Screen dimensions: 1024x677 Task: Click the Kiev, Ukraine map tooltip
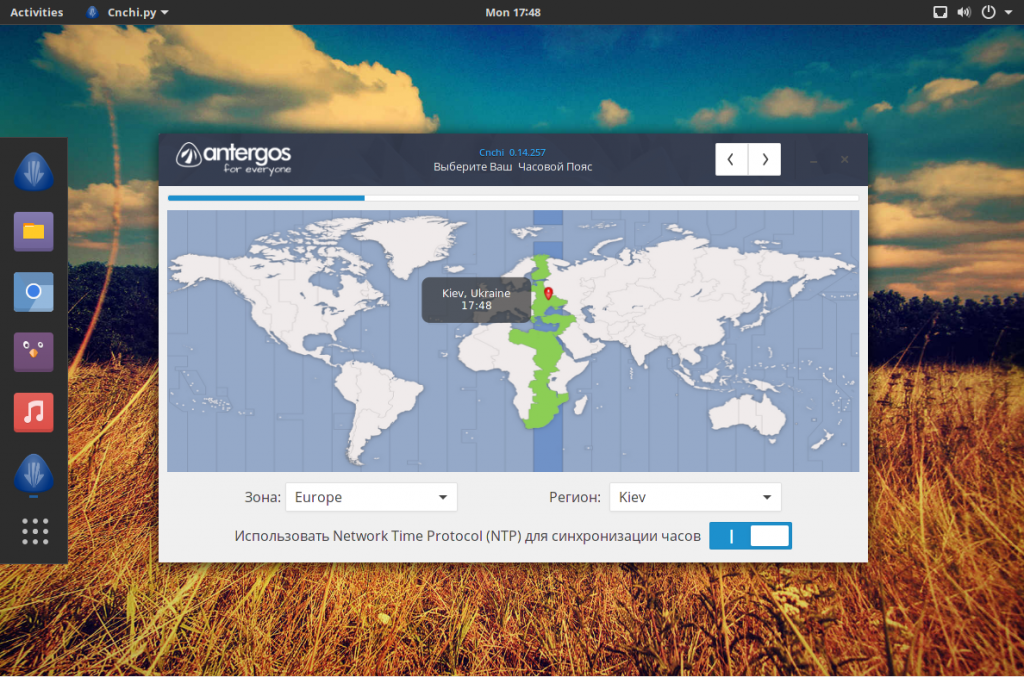[476, 300]
